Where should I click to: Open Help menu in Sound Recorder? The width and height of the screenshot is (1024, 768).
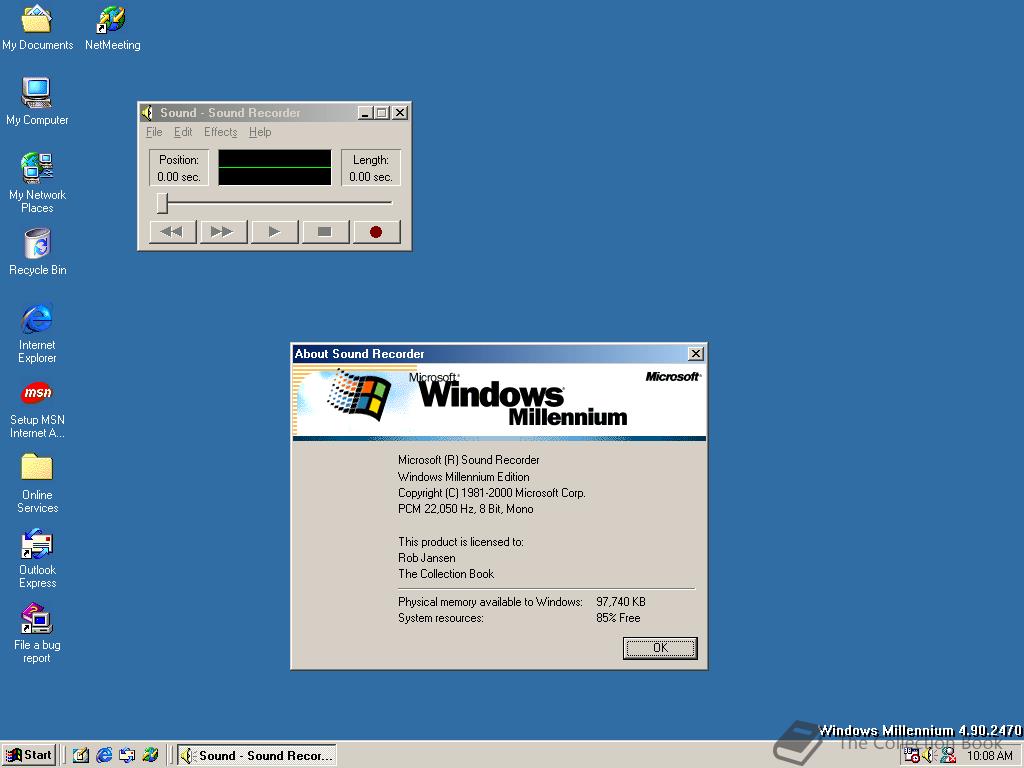pyautogui.click(x=260, y=132)
